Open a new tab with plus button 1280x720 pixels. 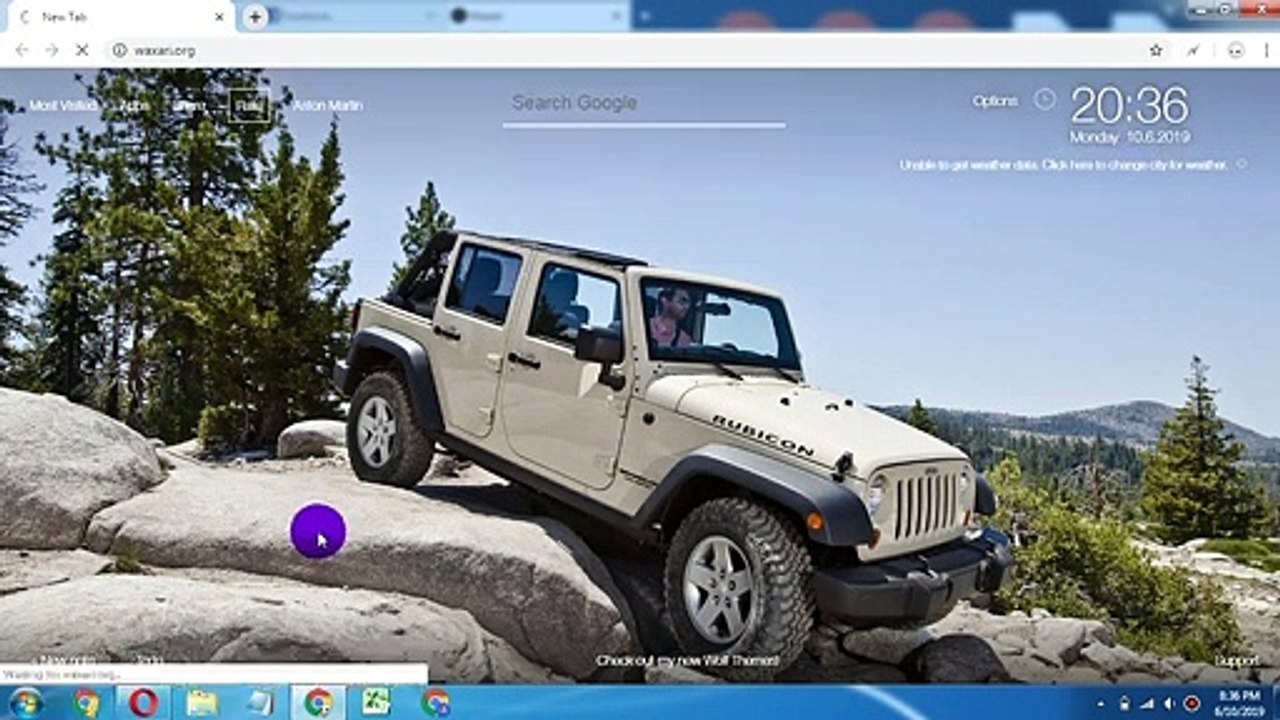[255, 16]
